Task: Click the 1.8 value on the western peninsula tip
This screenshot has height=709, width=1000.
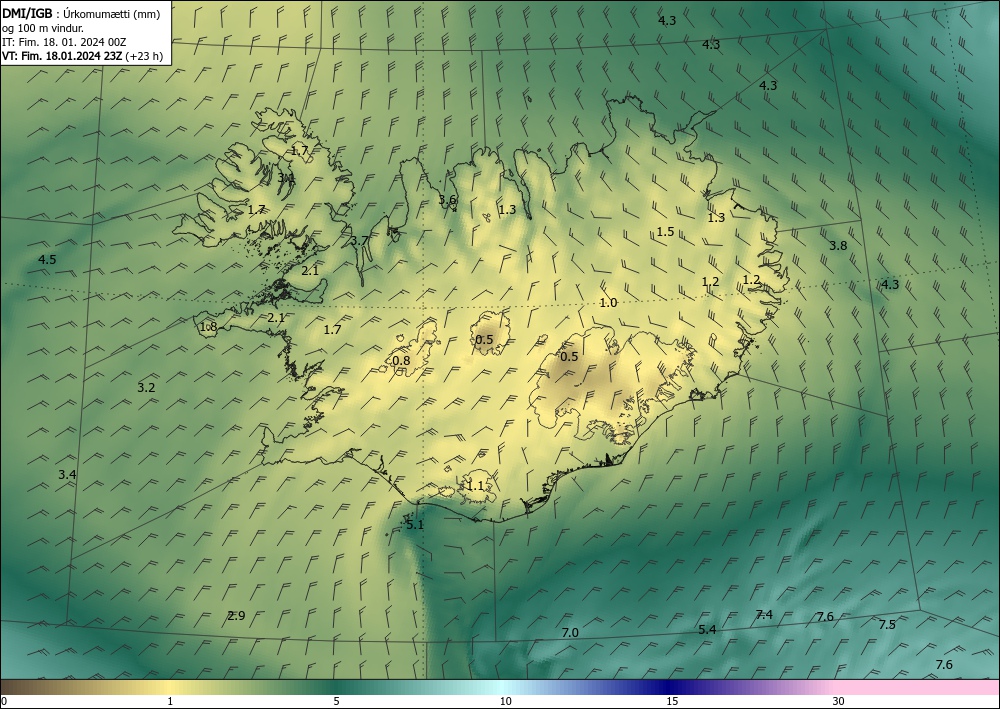Action: point(209,327)
